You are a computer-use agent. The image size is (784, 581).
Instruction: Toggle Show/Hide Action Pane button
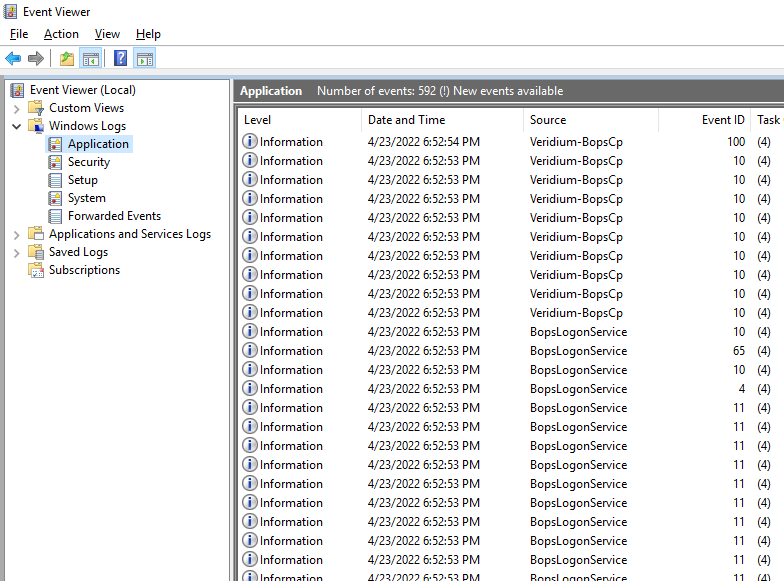point(145,58)
